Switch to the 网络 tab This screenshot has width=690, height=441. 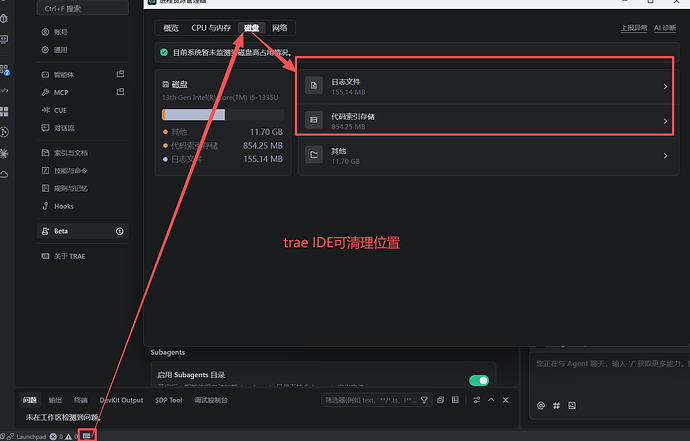click(x=279, y=28)
